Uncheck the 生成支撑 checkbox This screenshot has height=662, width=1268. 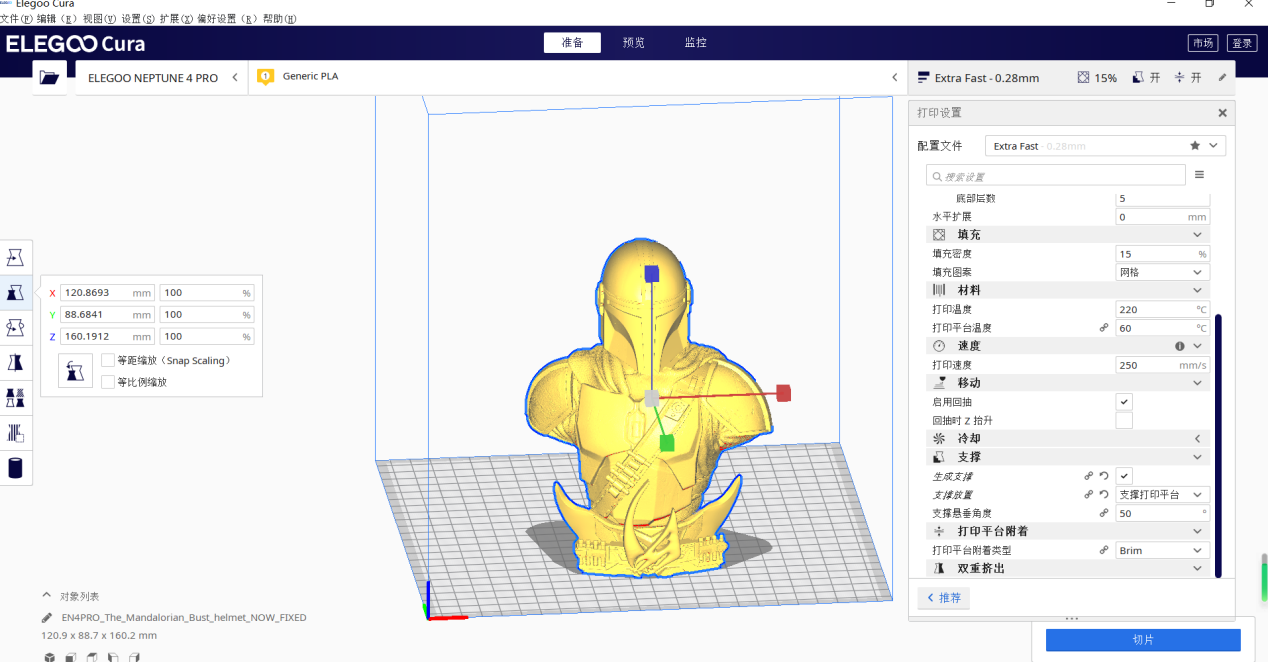tap(1124, 476)
